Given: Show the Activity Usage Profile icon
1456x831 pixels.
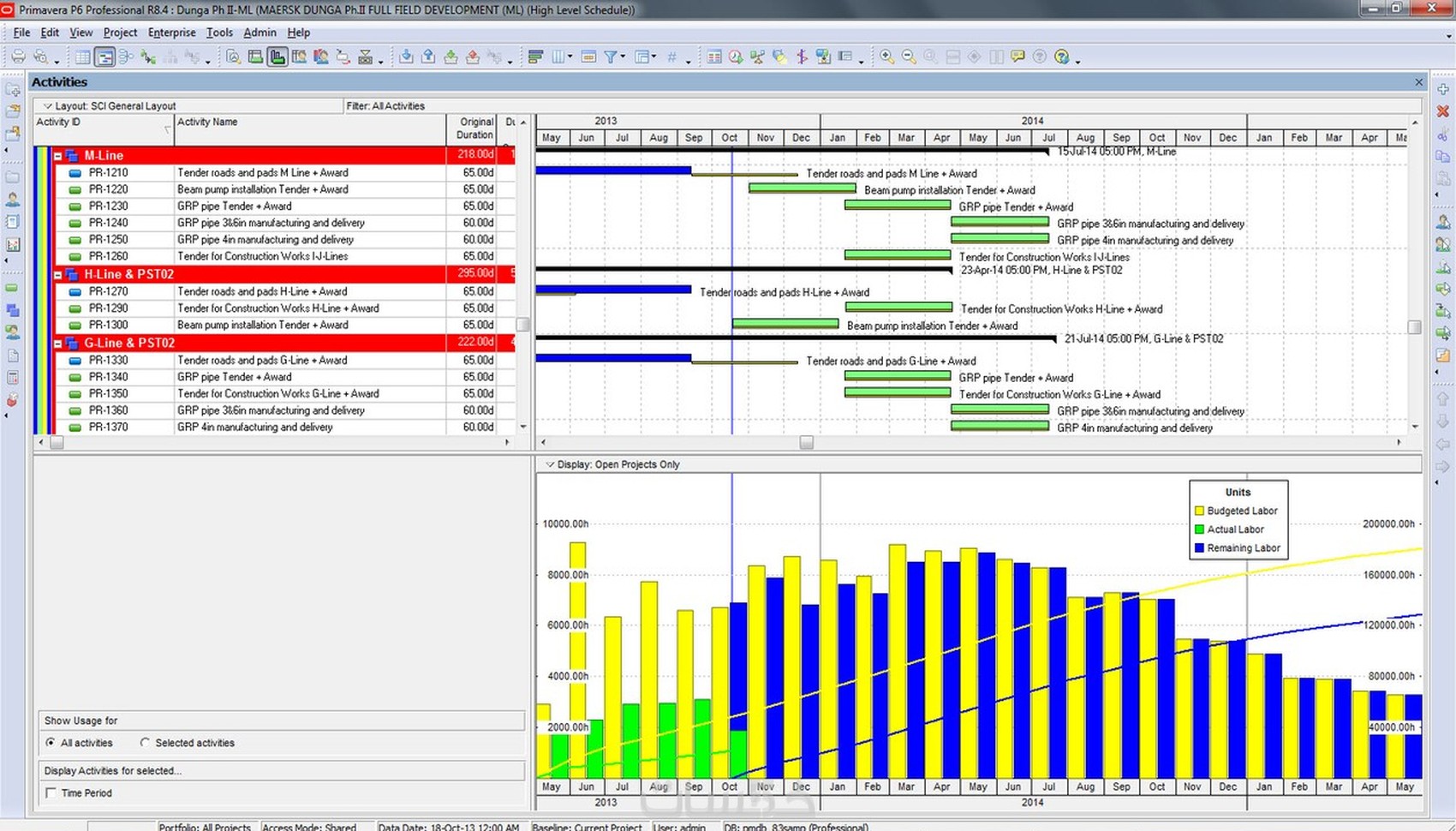Looking at the screenshot, I should pos(277,57).
